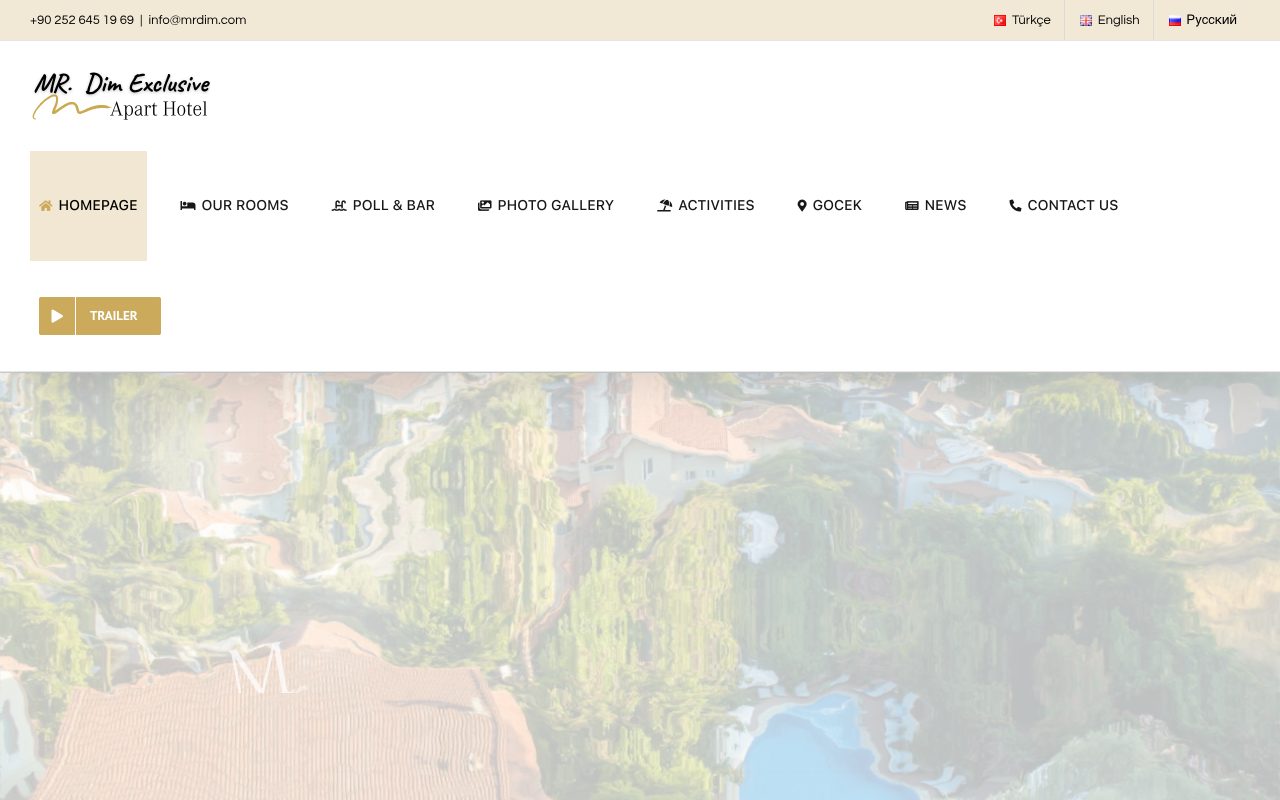This screenshot has width=1280, height=800.
Task: Click the info@mrdim.com email link
Action: click(x=197, y=20)
